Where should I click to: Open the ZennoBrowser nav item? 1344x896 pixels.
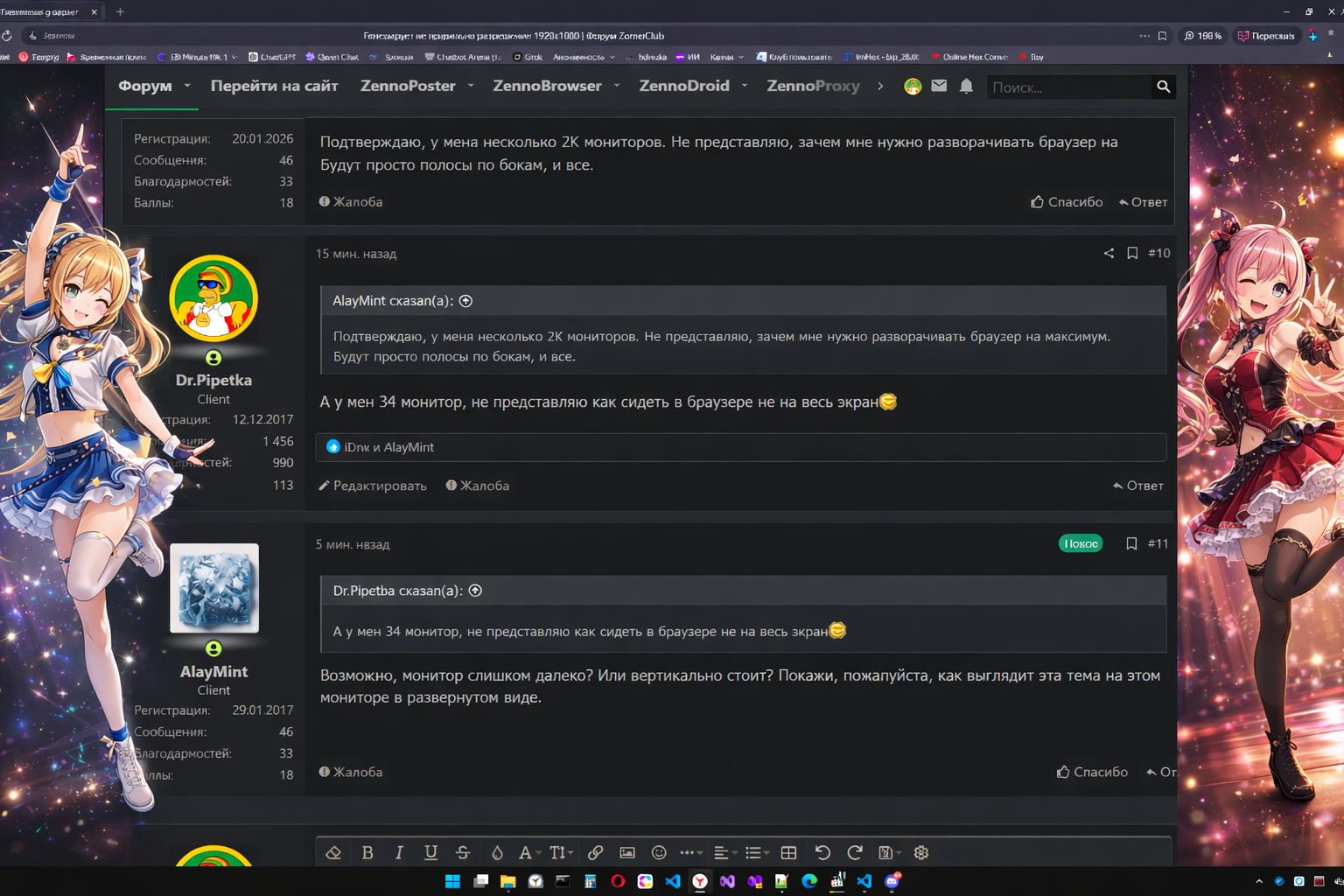(547, 86)
